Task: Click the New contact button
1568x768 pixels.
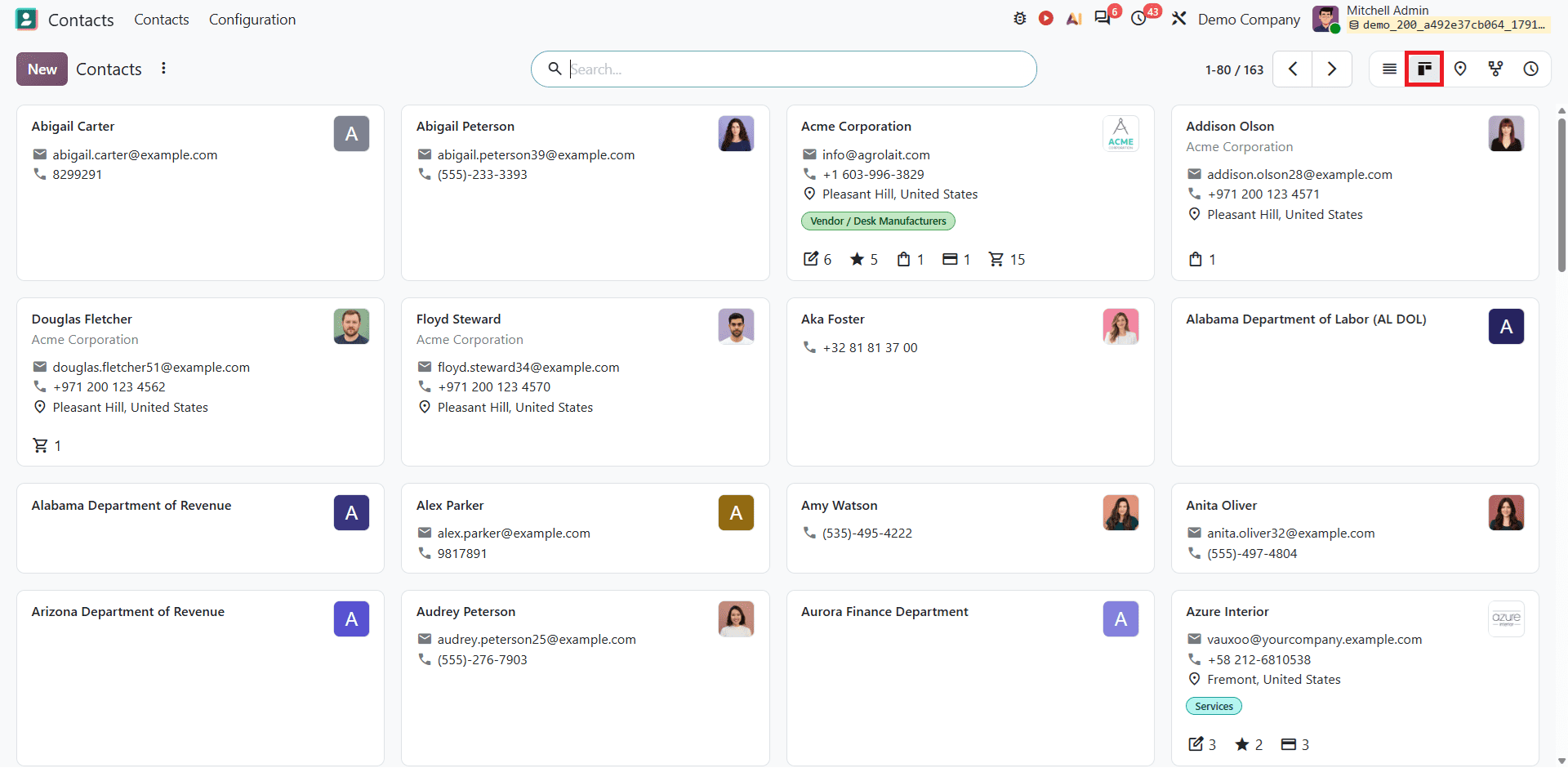Action: point(42,69)
